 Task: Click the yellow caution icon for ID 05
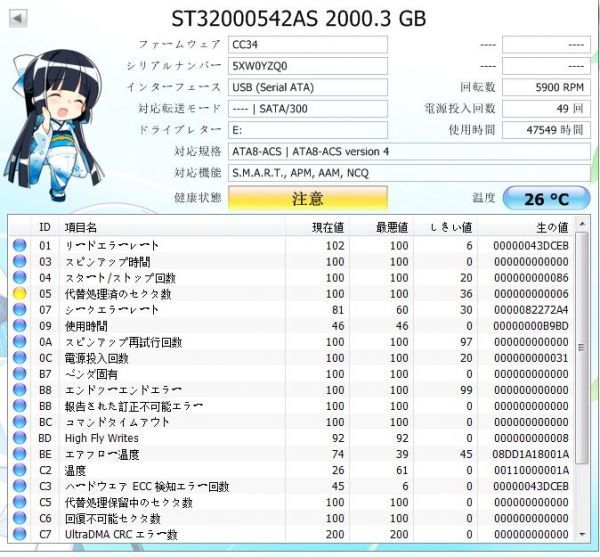[20, 293]
